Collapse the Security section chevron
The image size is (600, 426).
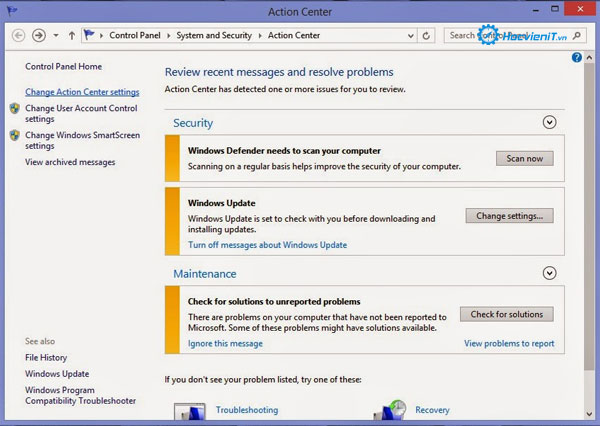[x=549, y=122]
